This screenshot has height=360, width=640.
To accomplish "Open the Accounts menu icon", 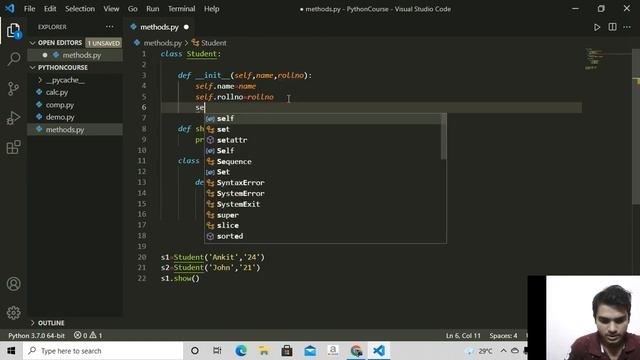I will 13,284.
